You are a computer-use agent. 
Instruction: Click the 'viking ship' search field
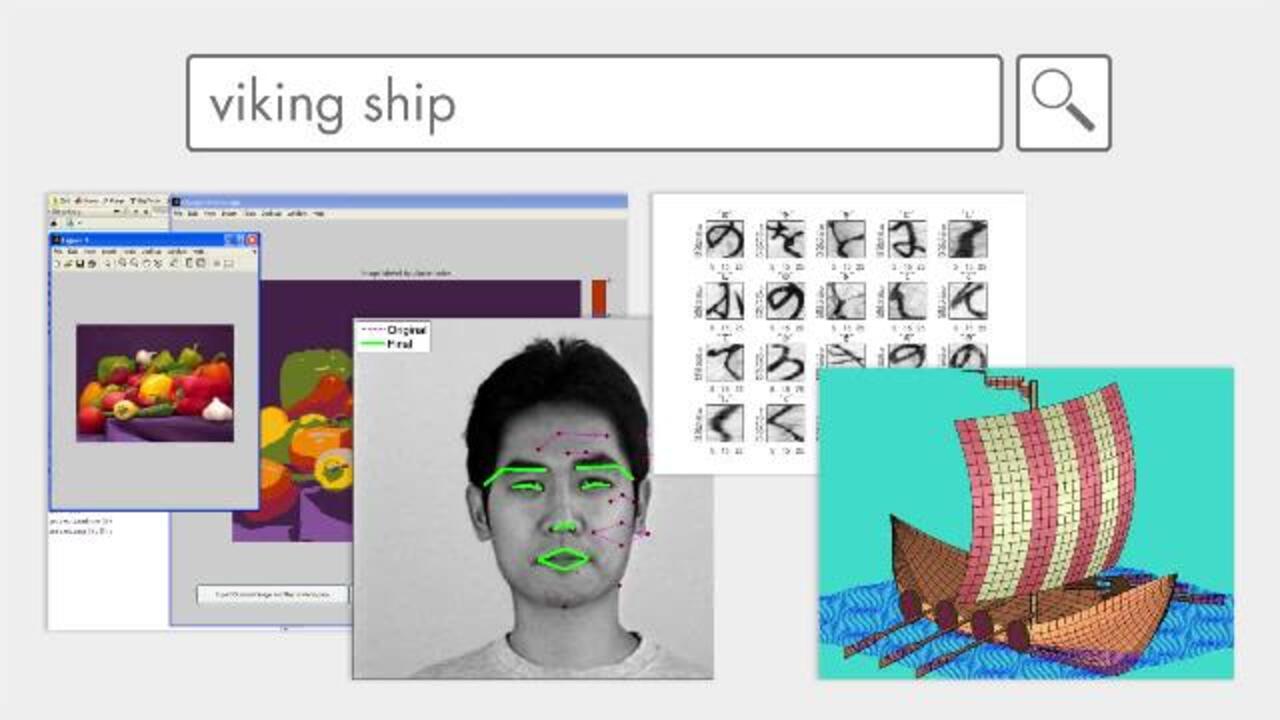tap(594, 103)
